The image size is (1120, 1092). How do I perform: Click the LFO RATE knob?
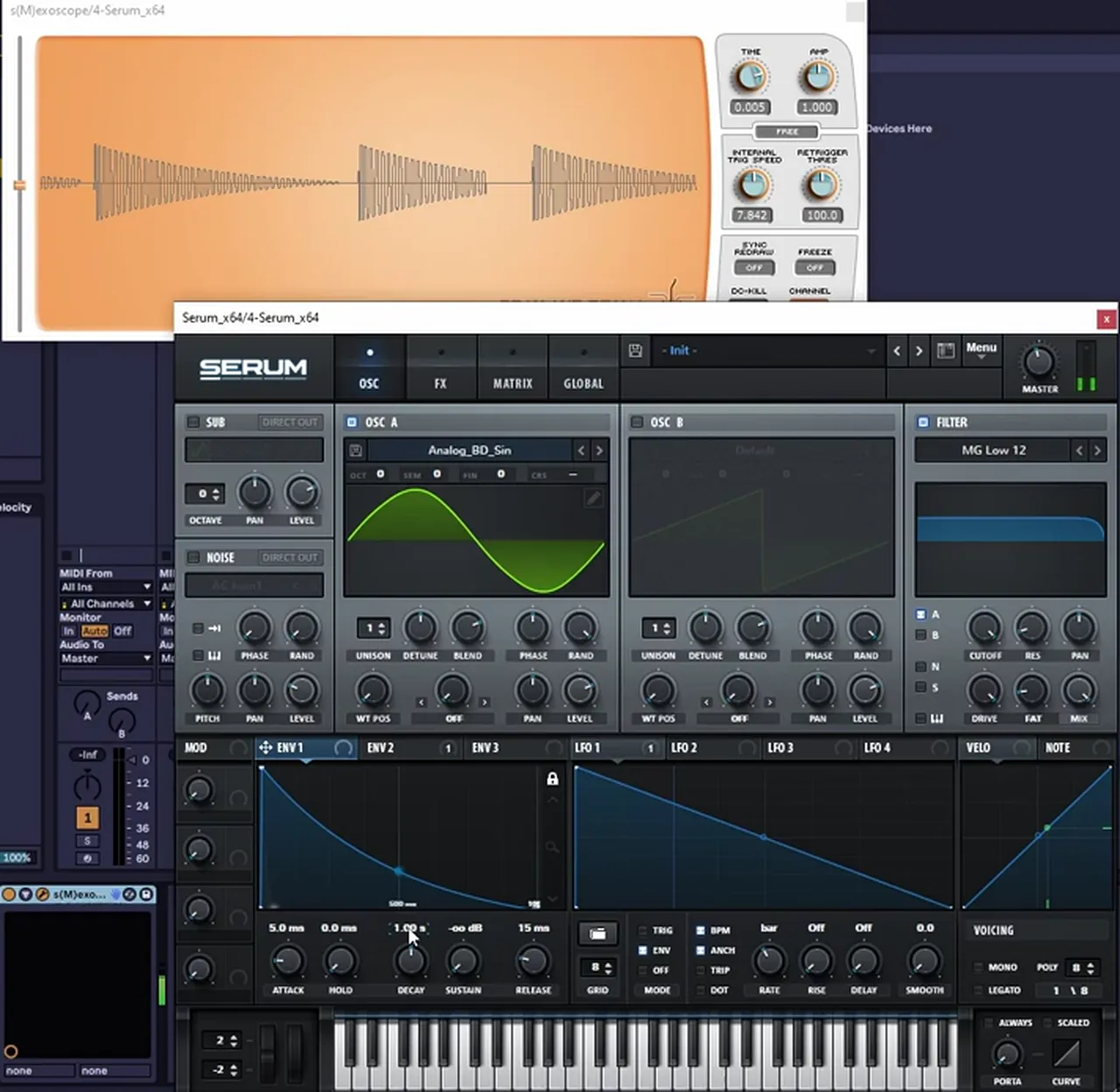pyautogui.click(x=768, y=962)
